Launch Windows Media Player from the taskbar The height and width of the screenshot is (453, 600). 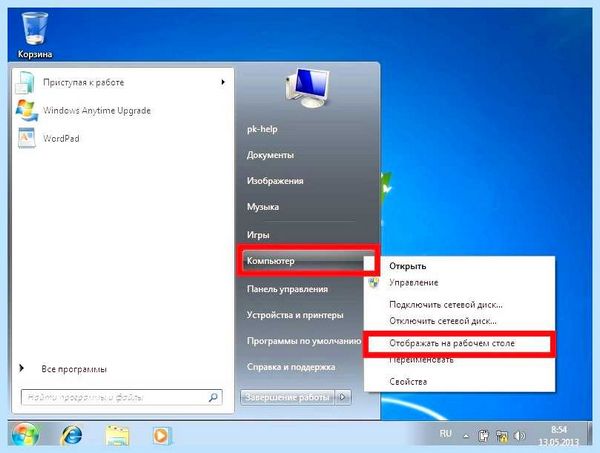click(x=161, y=435)
